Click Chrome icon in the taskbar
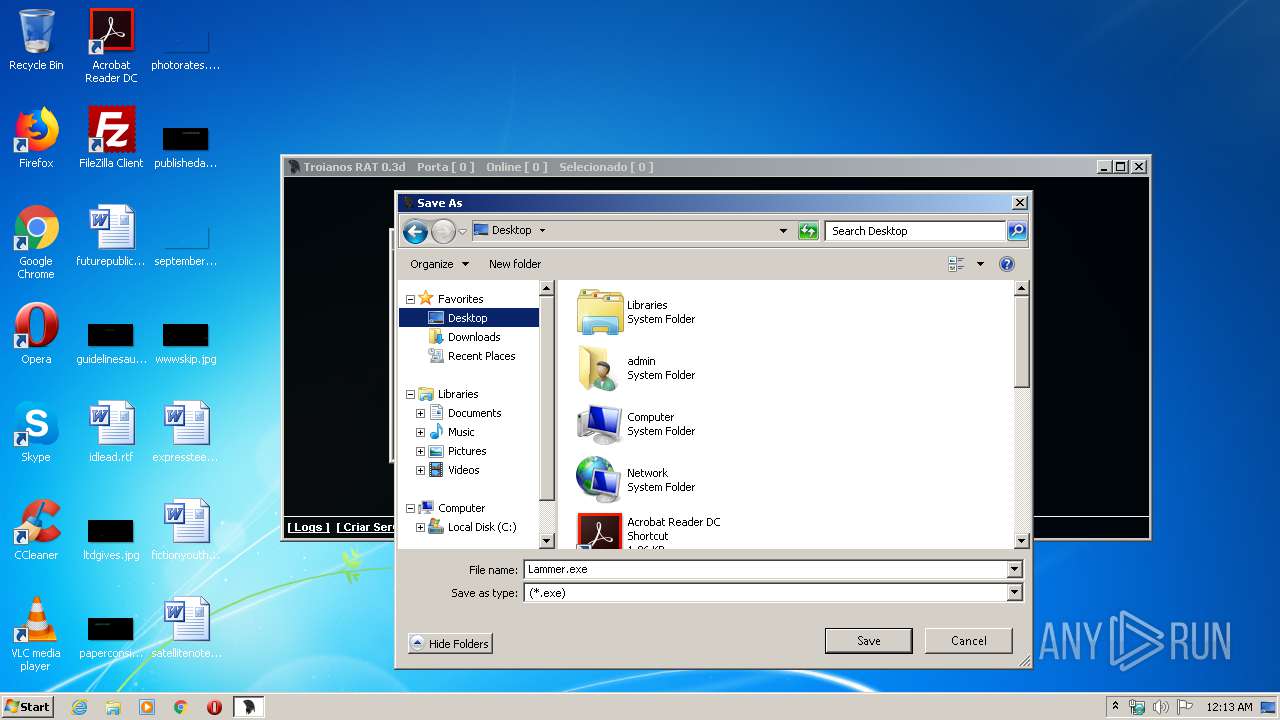 point(181,707)
